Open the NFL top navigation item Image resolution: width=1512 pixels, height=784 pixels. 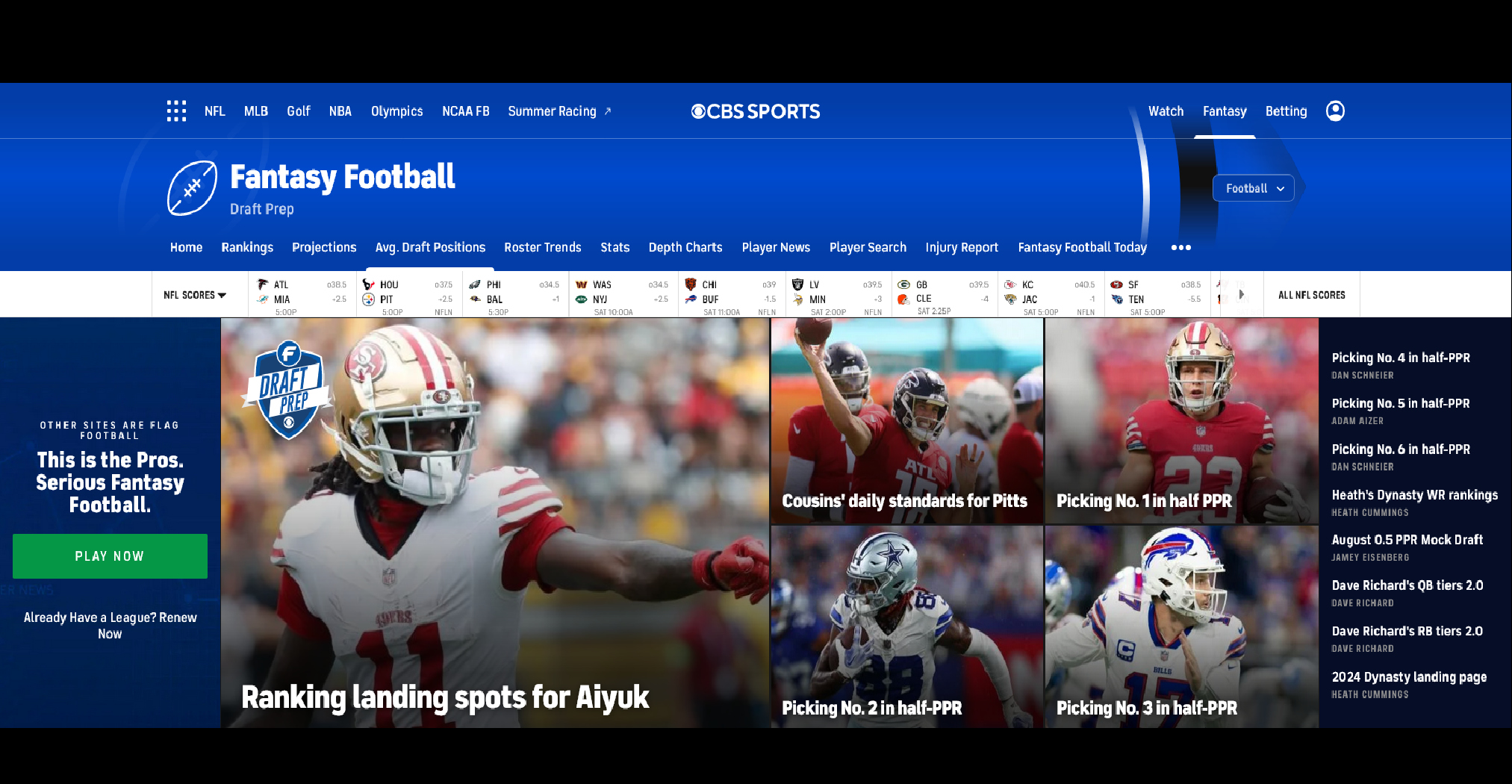214,111
